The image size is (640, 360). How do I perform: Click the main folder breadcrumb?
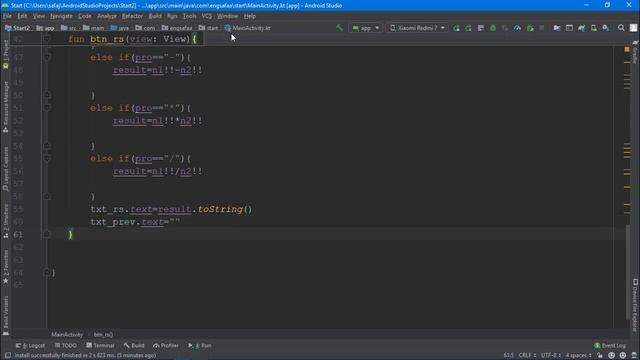tap(93, 28)
